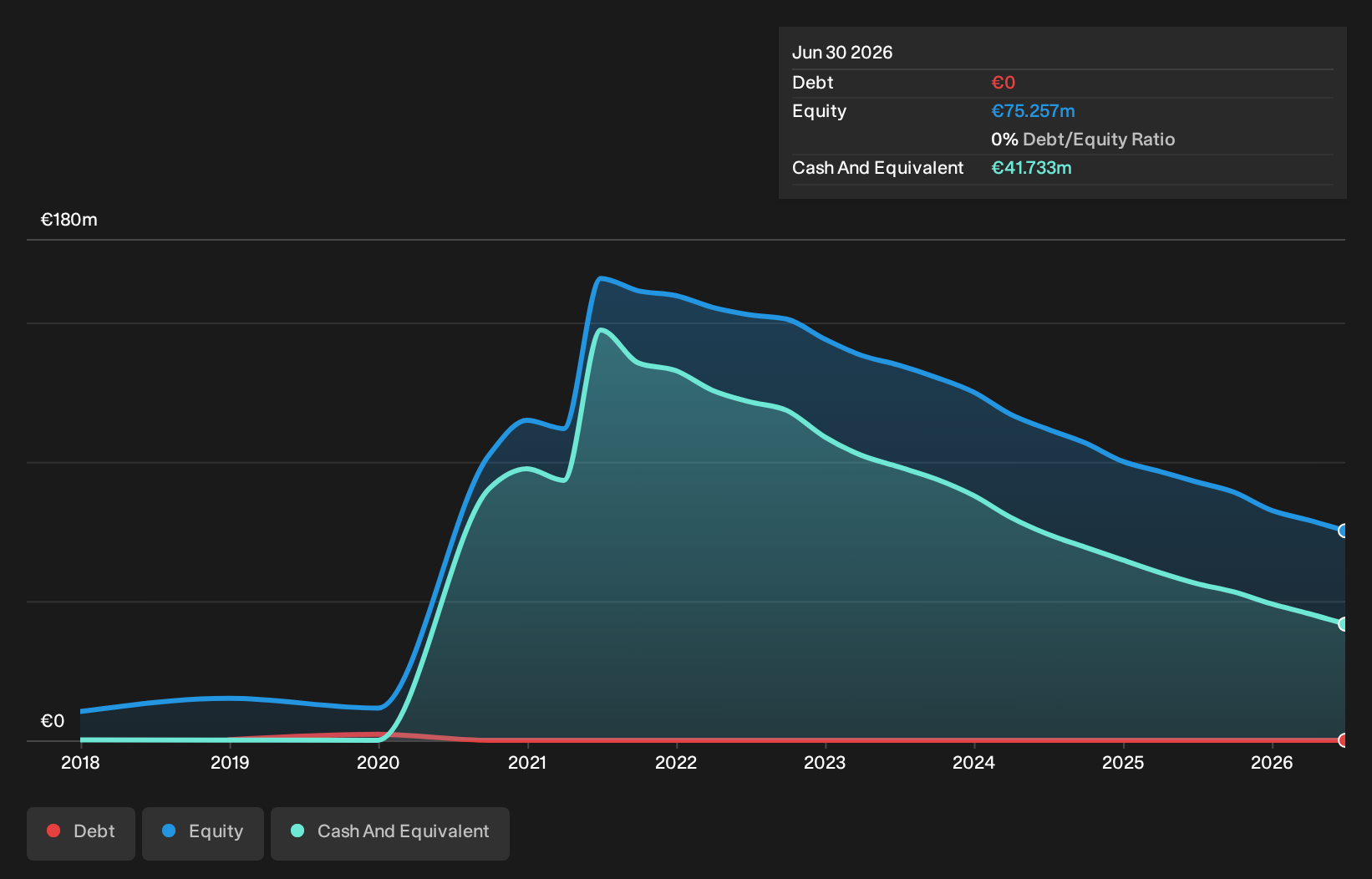1372x879 pixels.
Task: Click the Equity row label in tooltip
Action: pyautogui.click(x=819, y=111)
